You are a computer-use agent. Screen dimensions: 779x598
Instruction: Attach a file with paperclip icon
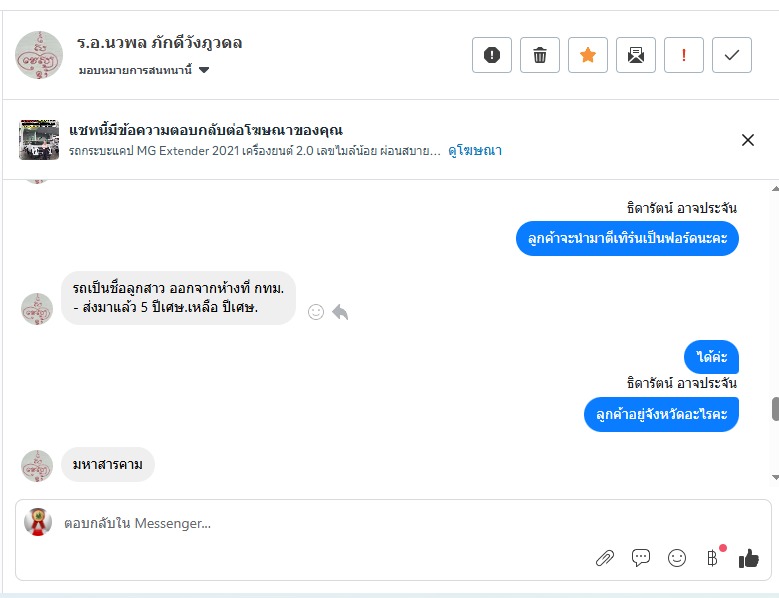coord(605,558)
